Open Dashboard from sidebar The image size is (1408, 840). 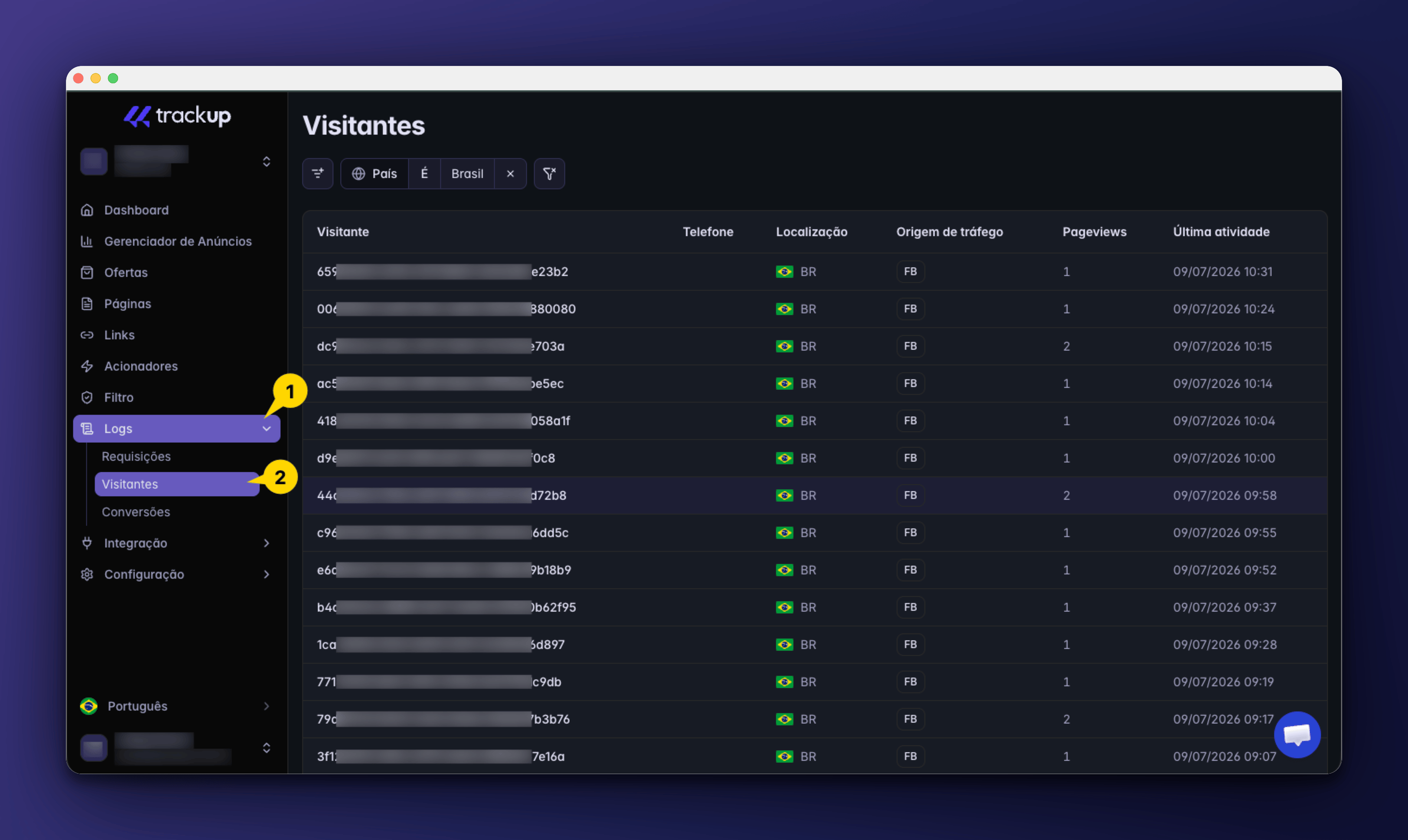[176, 210]
